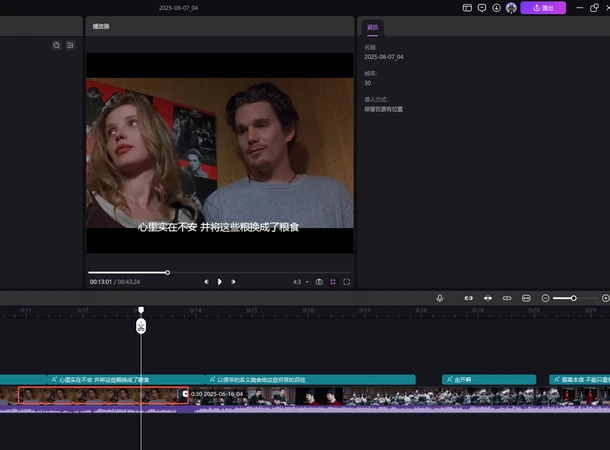Enter fullscreen preview mode
The width and height of the screenshot is (610, 450).
[x=347, y=282]
